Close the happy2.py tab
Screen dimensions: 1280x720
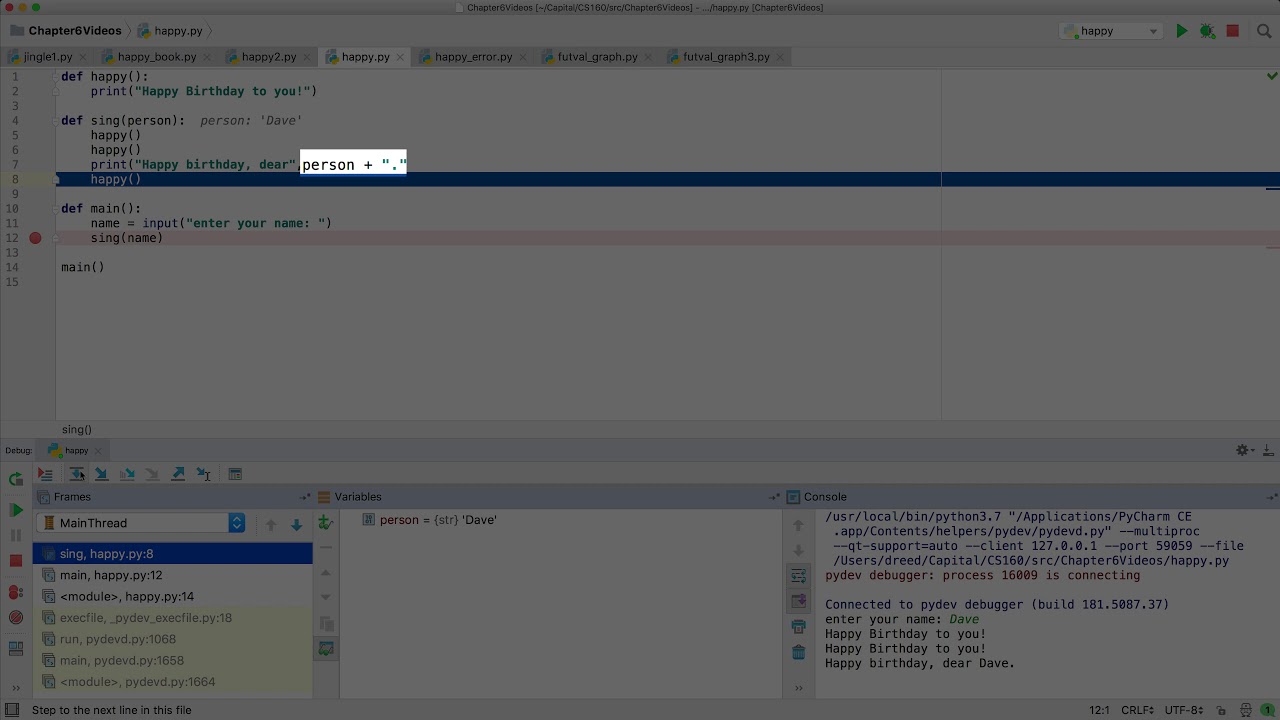308,57
